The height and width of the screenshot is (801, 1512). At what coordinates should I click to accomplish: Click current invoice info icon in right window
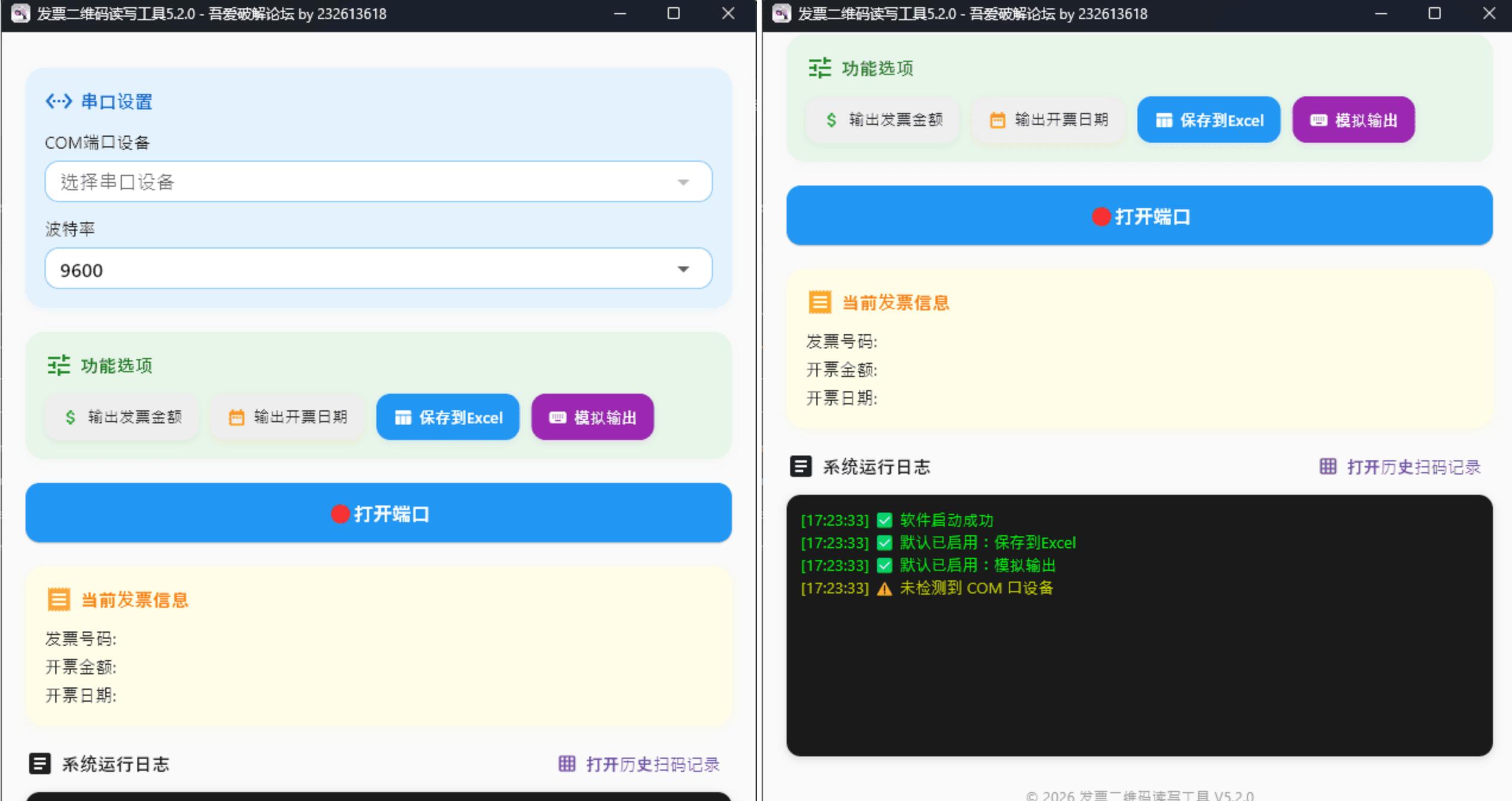click(x=820, y=302)
